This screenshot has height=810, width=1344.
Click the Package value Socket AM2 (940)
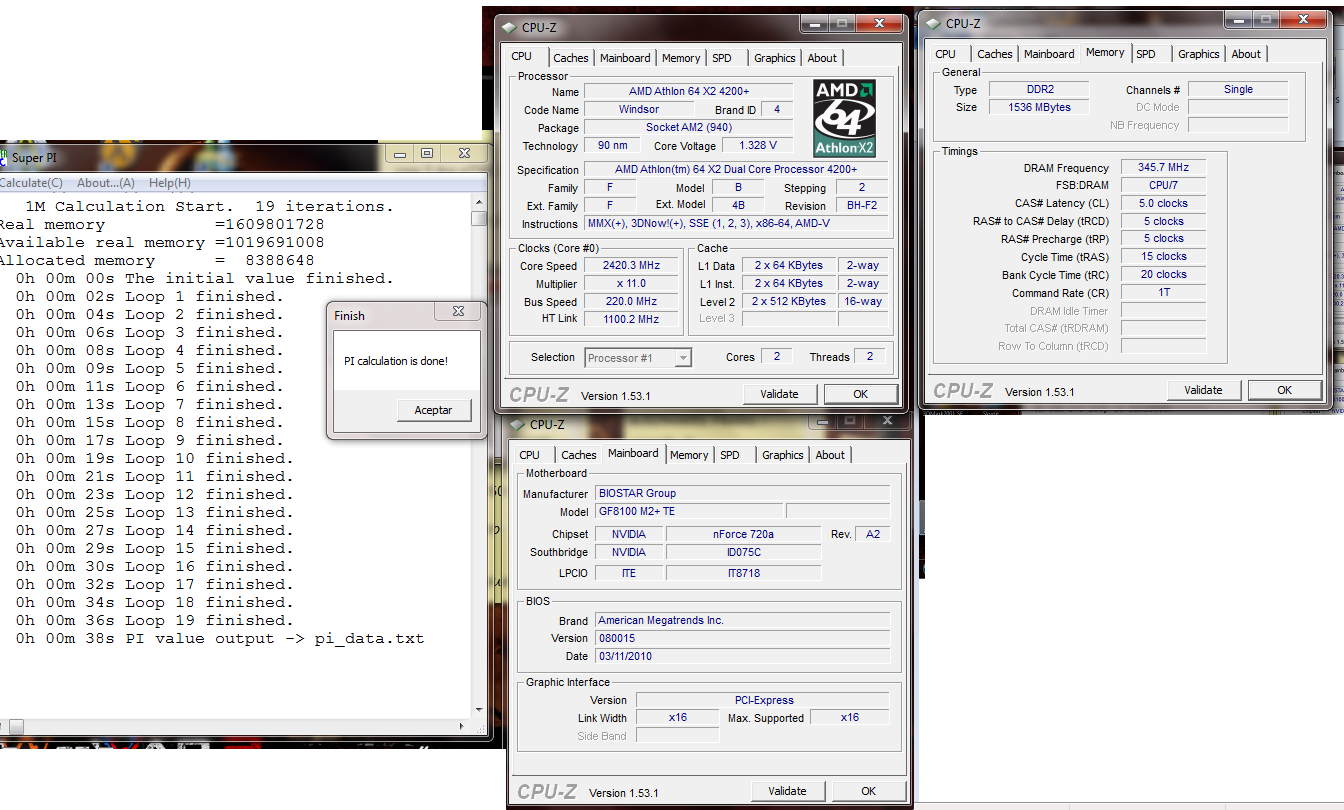coord(689,127)
